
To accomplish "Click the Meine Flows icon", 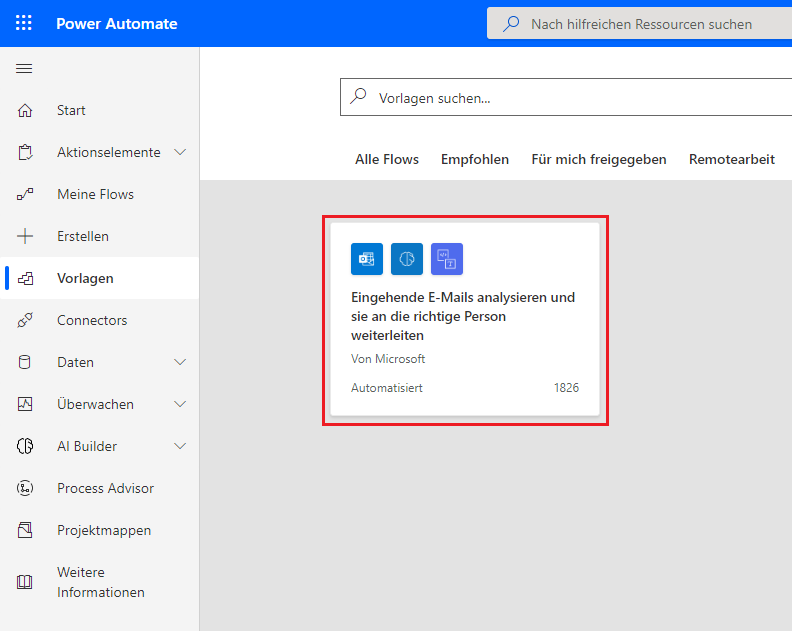I will [25, 194].
